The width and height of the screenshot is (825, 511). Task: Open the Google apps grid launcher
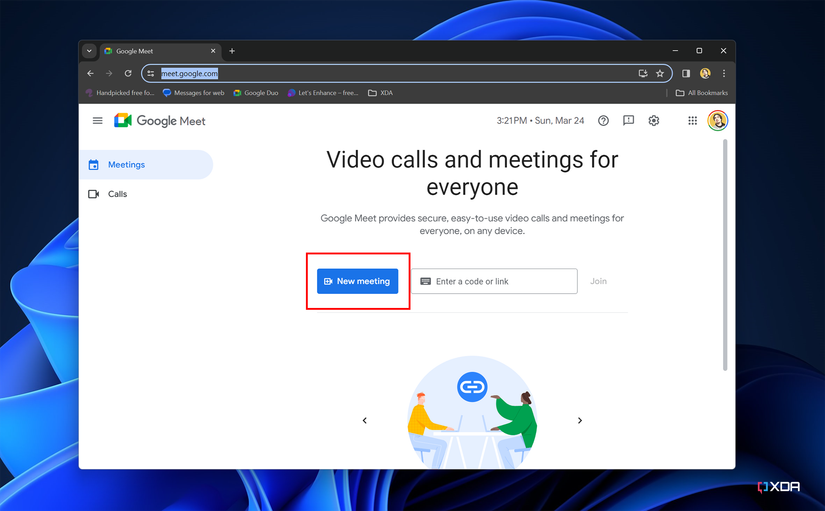pos(692,121)
